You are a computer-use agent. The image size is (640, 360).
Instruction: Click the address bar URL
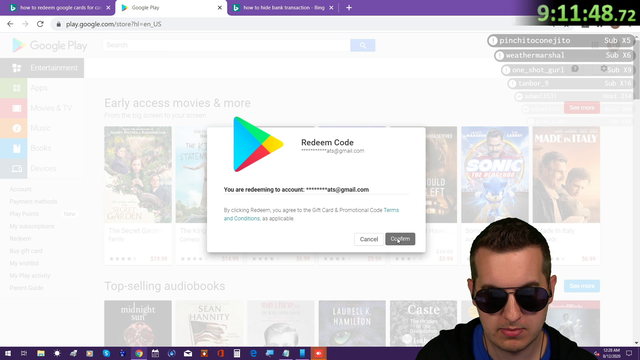tap(113, 24)
